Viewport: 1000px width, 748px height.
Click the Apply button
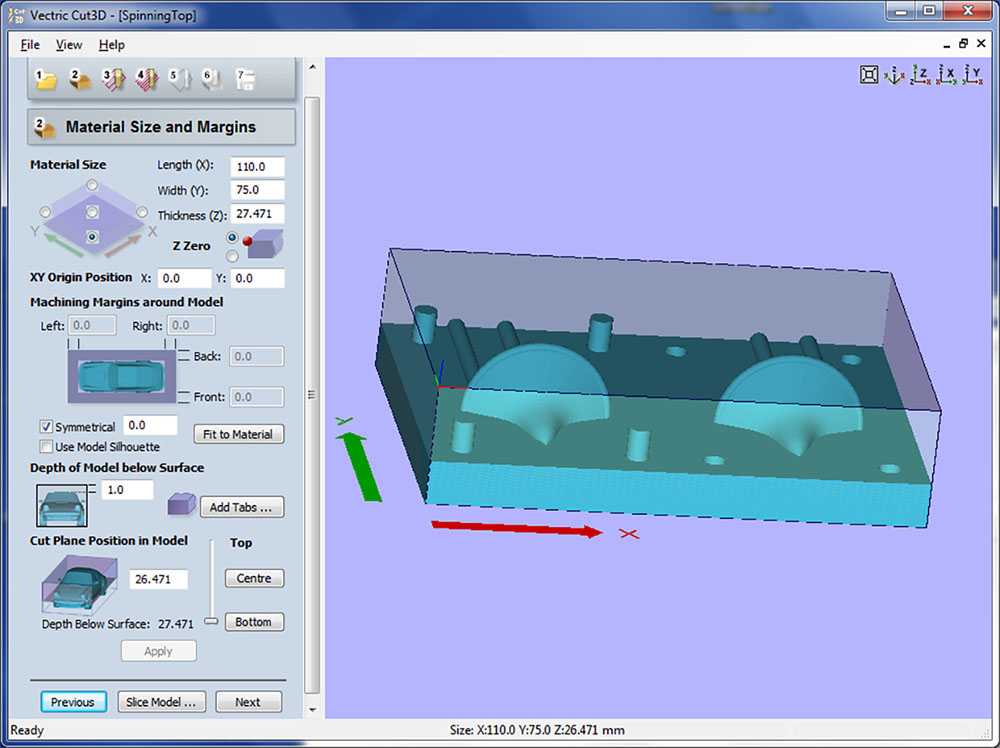(x=158, y=651)
